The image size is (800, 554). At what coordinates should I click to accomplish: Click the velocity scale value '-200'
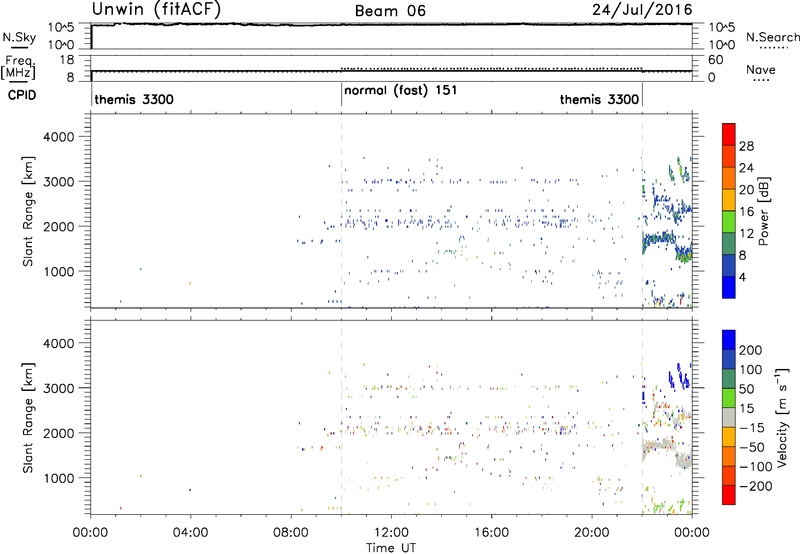(x=756, y=486)
